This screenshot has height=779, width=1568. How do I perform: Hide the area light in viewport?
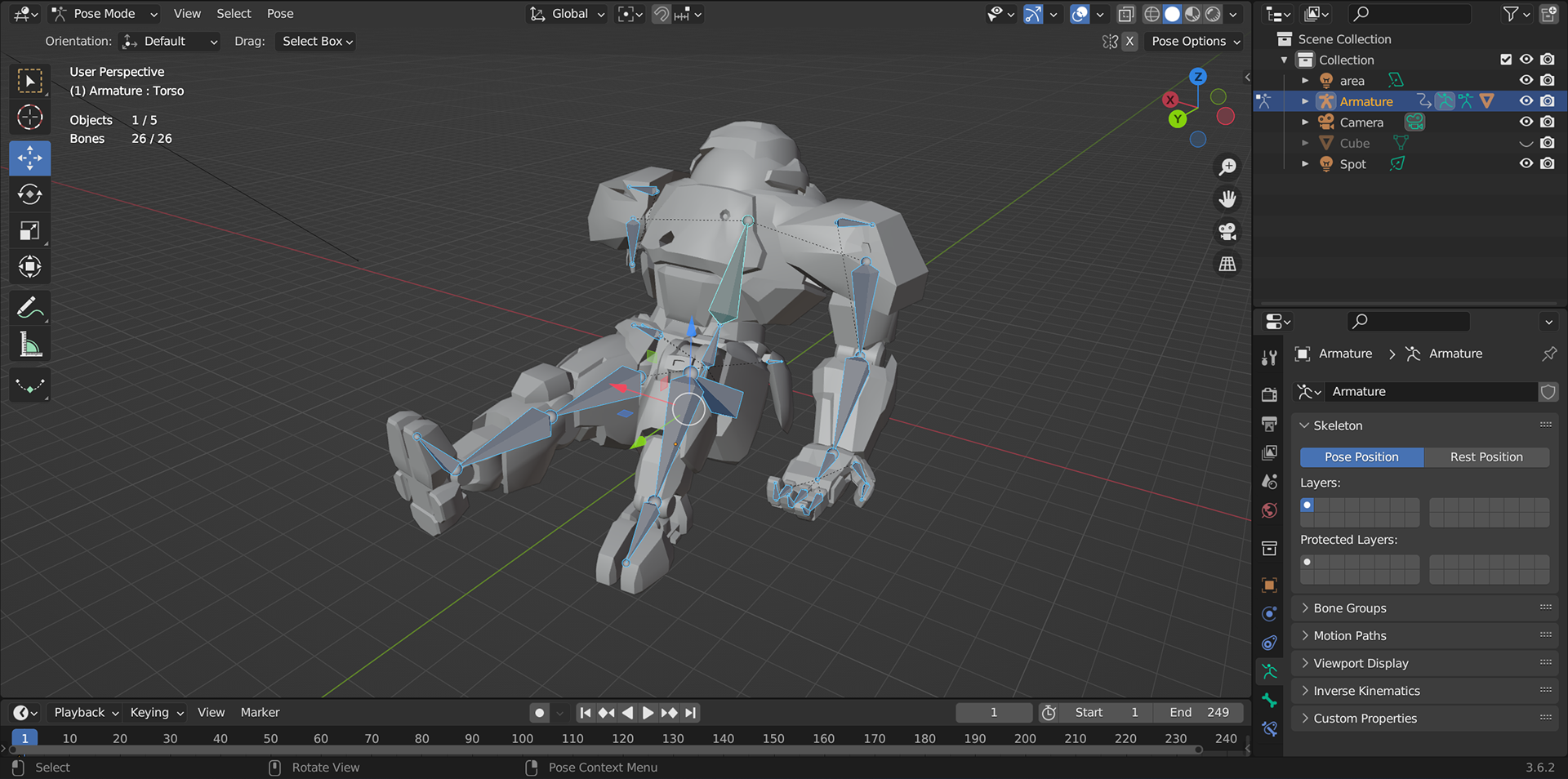point(1526,80)
